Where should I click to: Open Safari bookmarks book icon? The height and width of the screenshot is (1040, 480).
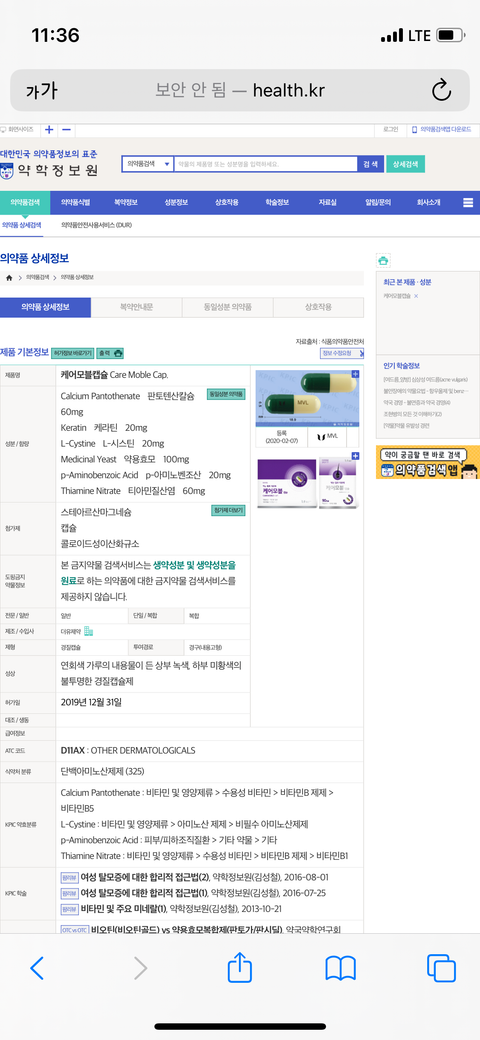pos(341,969)
